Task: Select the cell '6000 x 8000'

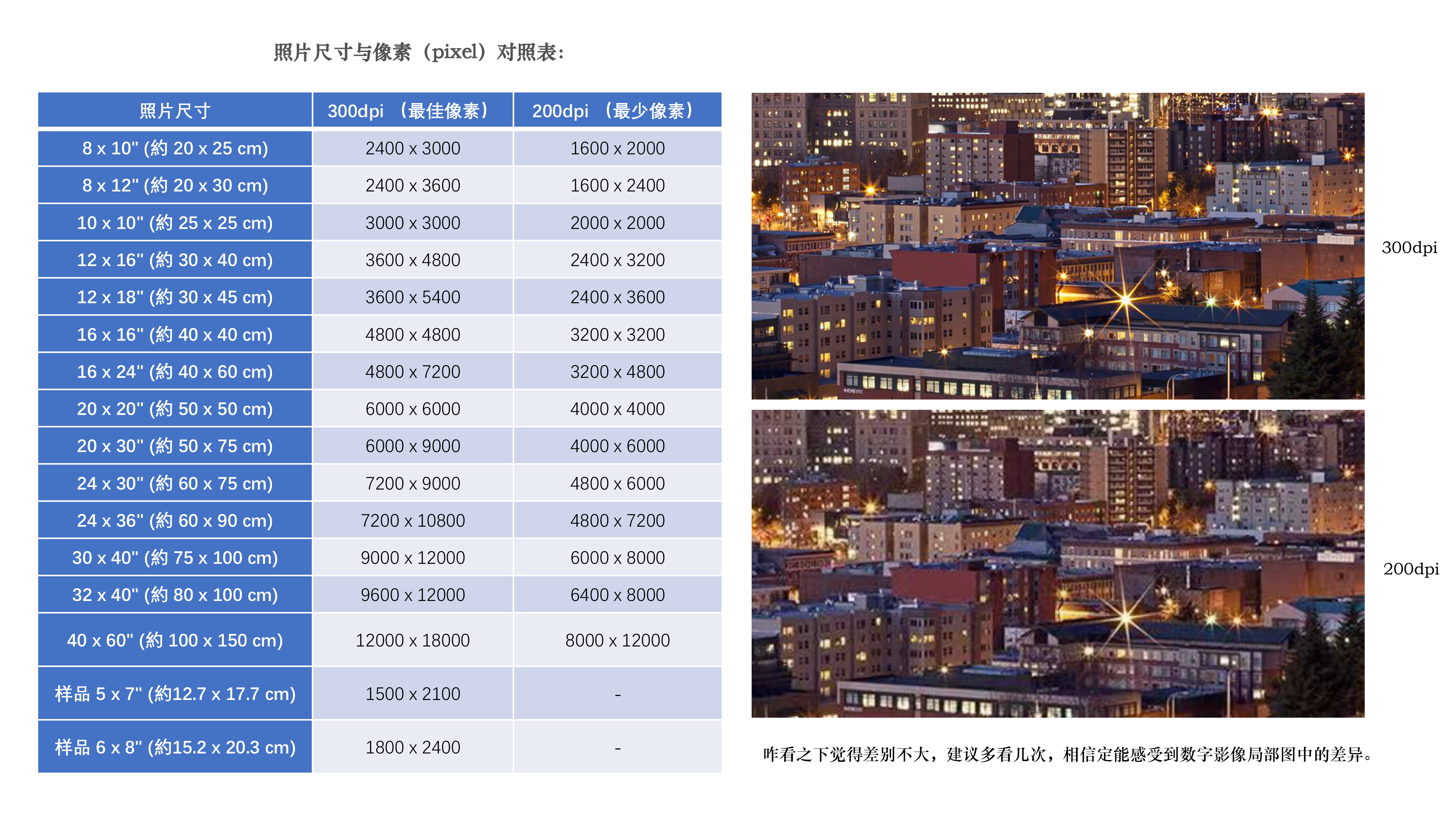Action: point(617,558)
